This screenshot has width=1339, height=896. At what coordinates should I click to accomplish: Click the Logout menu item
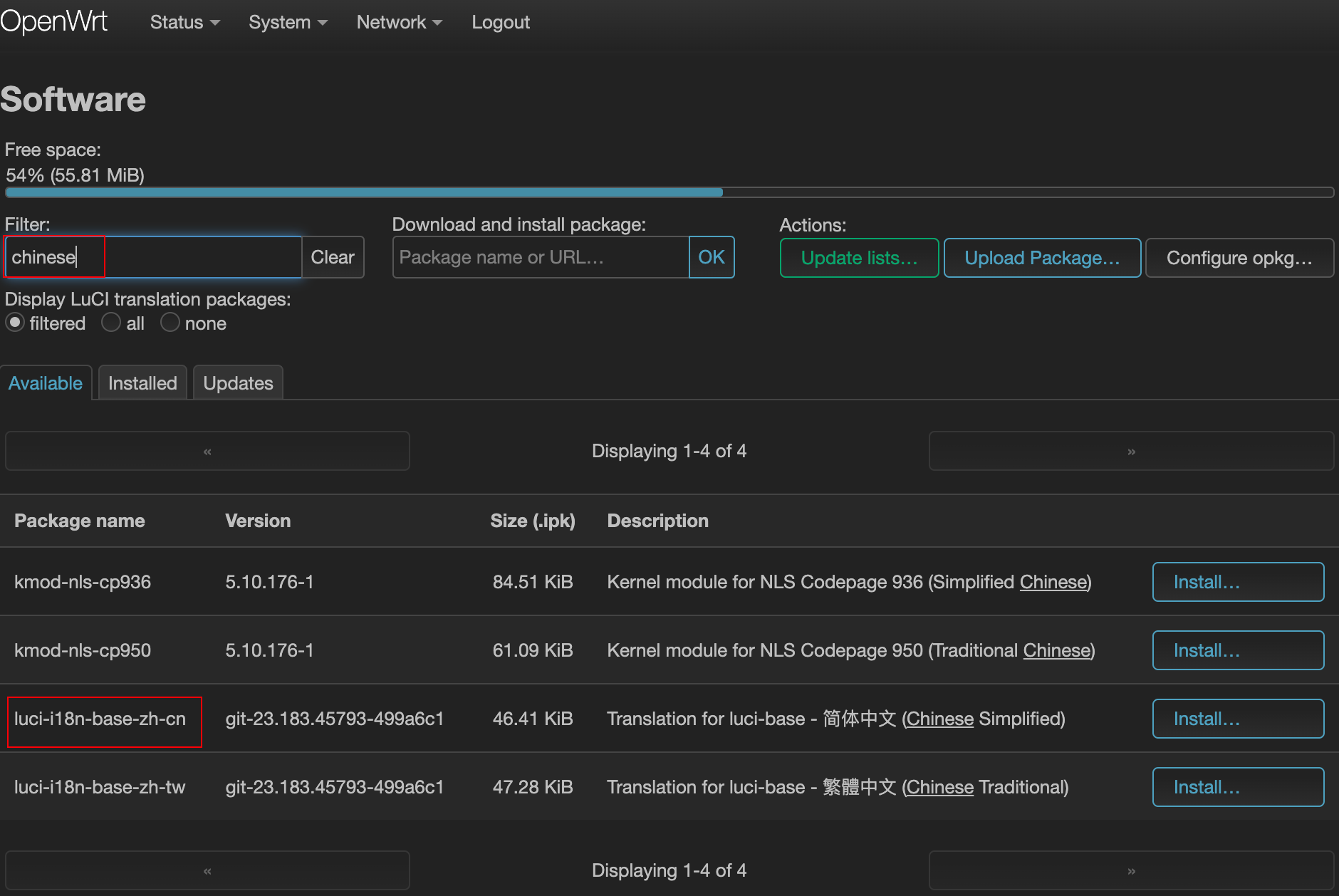pos(501,22)
